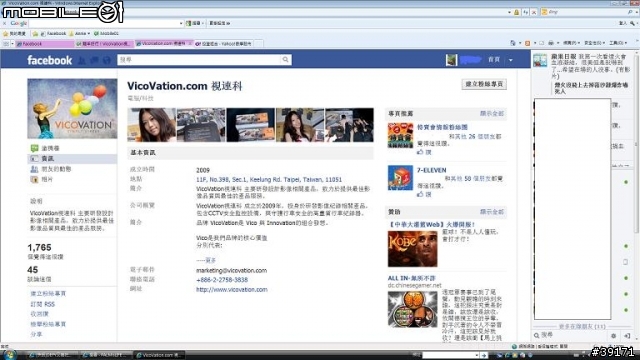This screenshot has height=360, width=640.
Task: Click the hide chat sidebar icon
Action: pyautogui.click(x=627, y=336)
